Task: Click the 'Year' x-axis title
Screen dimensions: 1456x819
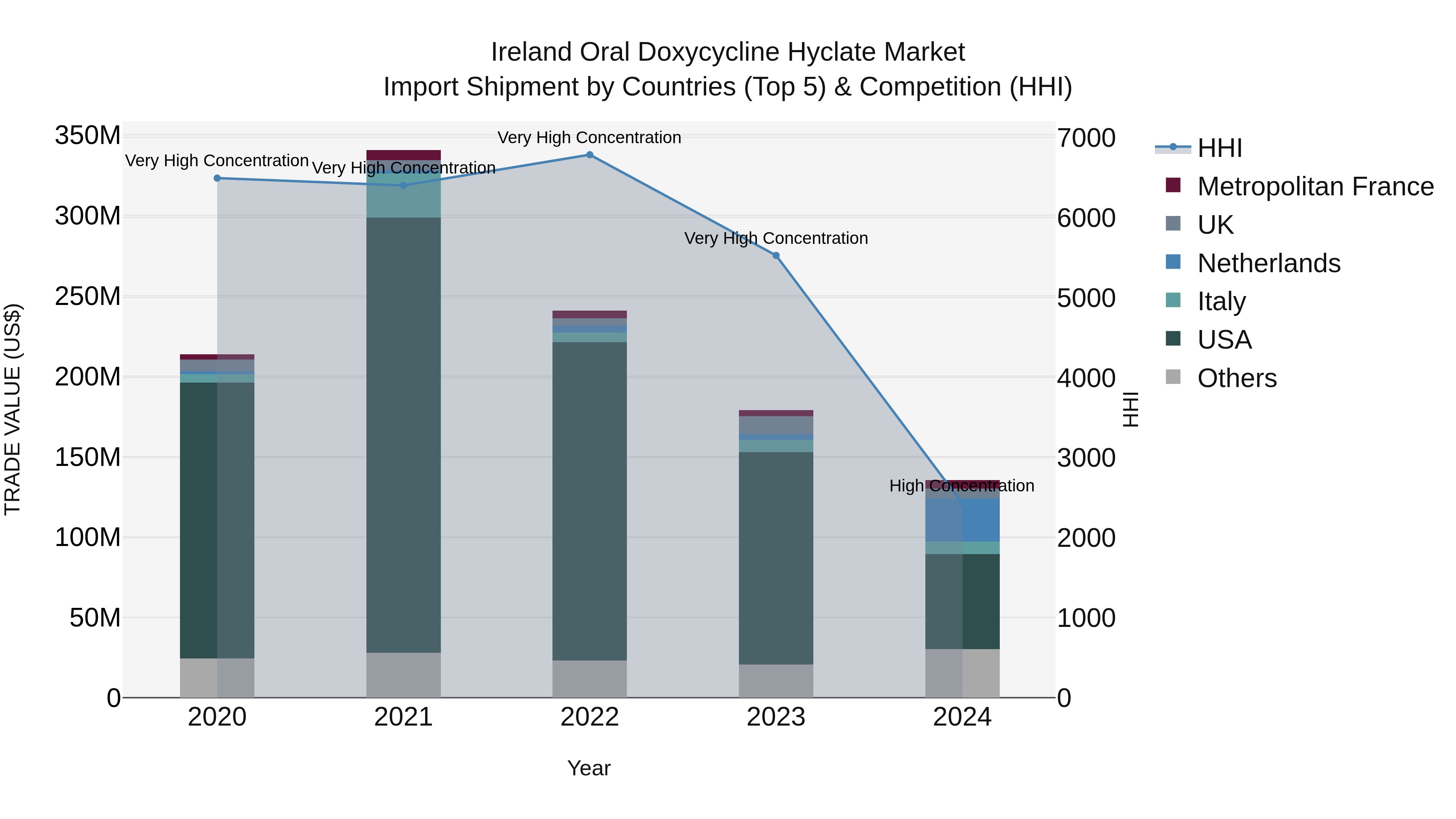Action: (x=589, y=768)
